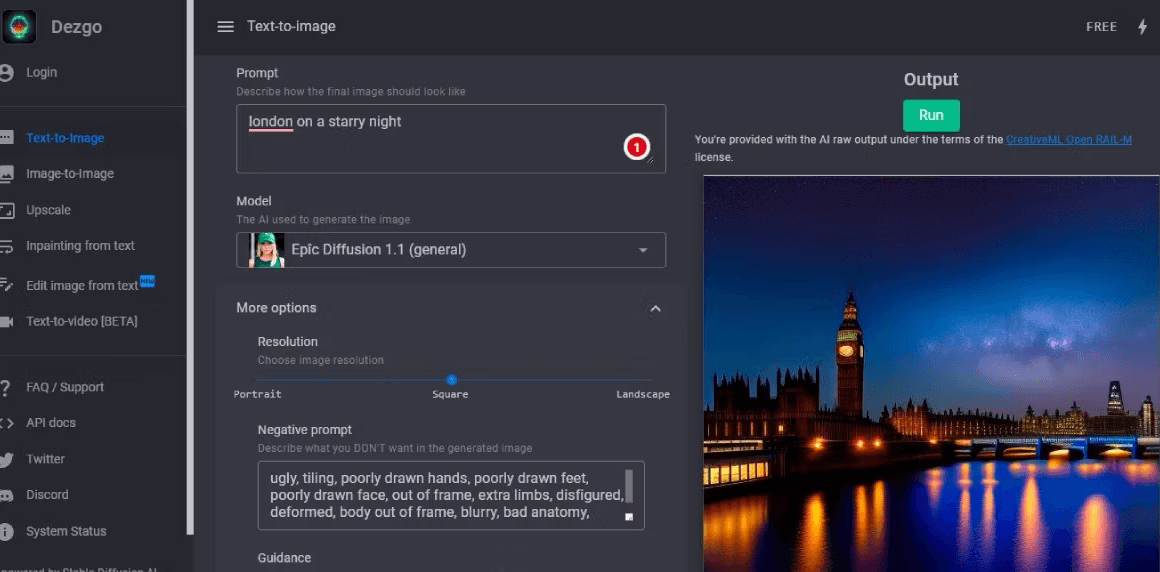Click the Edit image from text icon
This screenshot has height=572, width=1160.
tap(6, 284)
